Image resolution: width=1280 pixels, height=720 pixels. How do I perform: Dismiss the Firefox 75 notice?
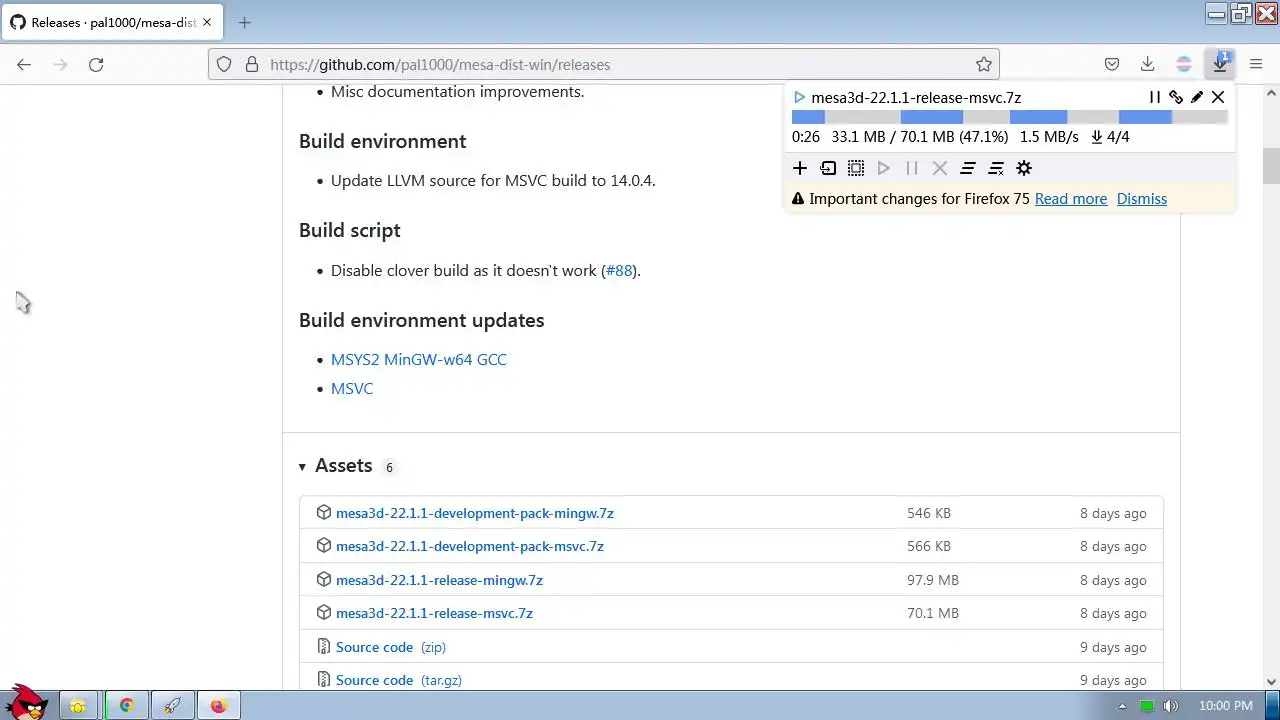tap(1141, 199)
